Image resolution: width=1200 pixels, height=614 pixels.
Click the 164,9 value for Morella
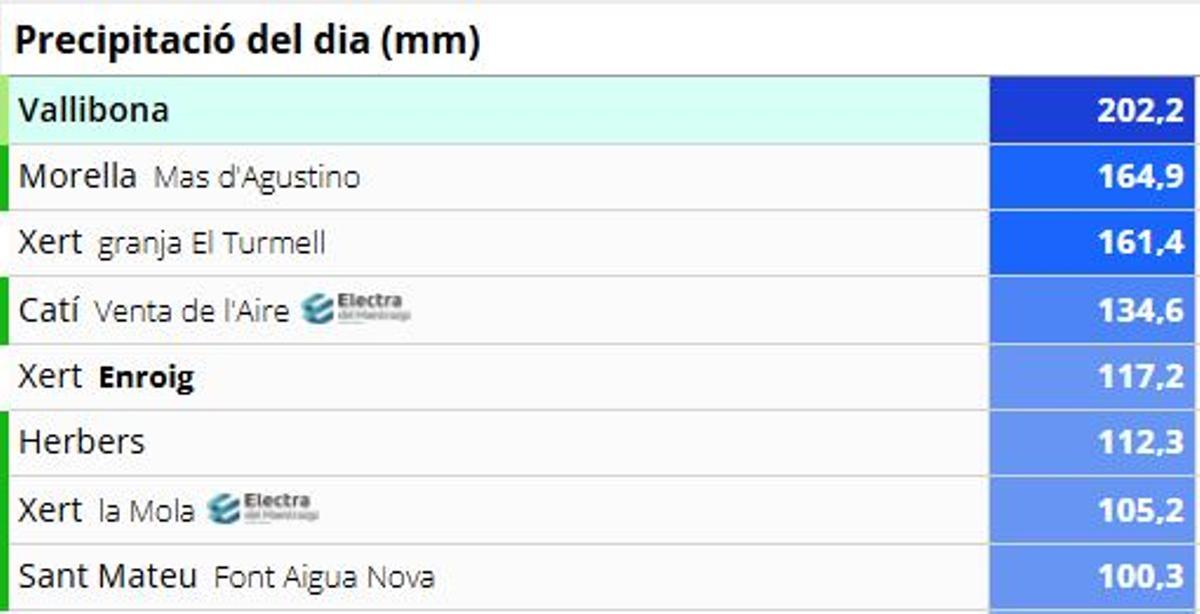coord(1094,177)
